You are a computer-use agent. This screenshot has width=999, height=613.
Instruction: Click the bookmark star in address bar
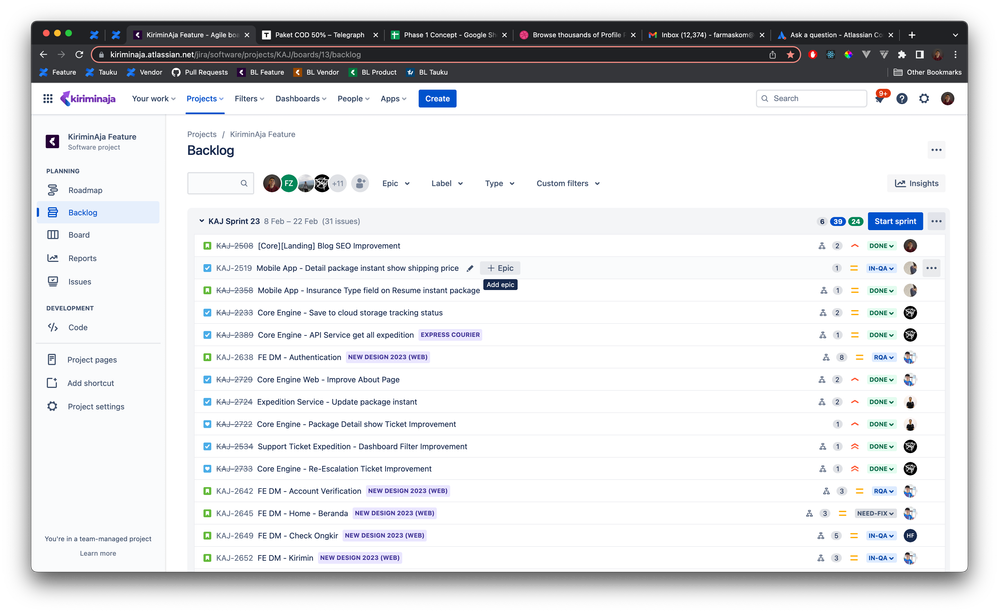point(791,55)
